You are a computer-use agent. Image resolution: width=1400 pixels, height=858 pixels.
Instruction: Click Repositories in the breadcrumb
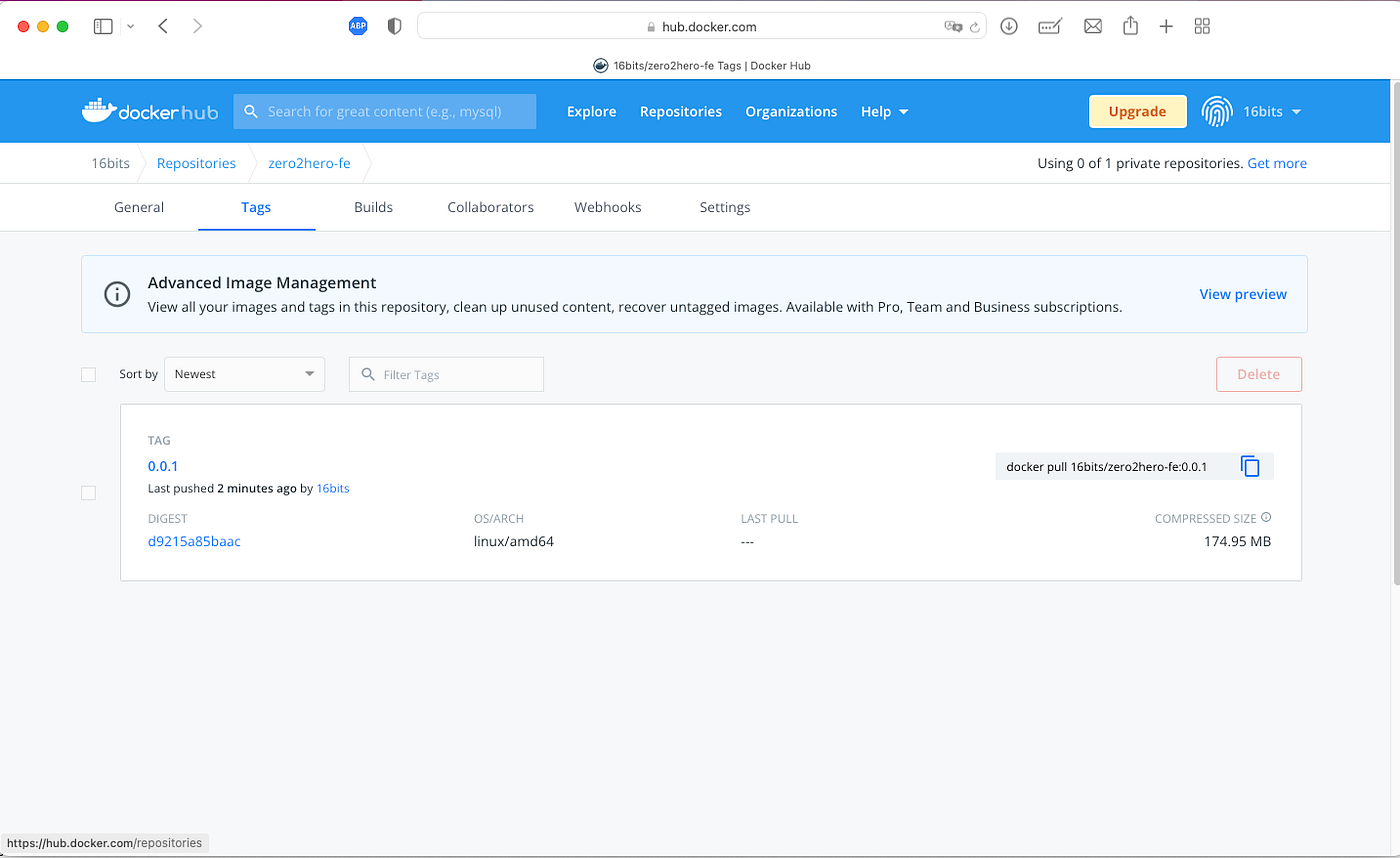click(196, 163)
